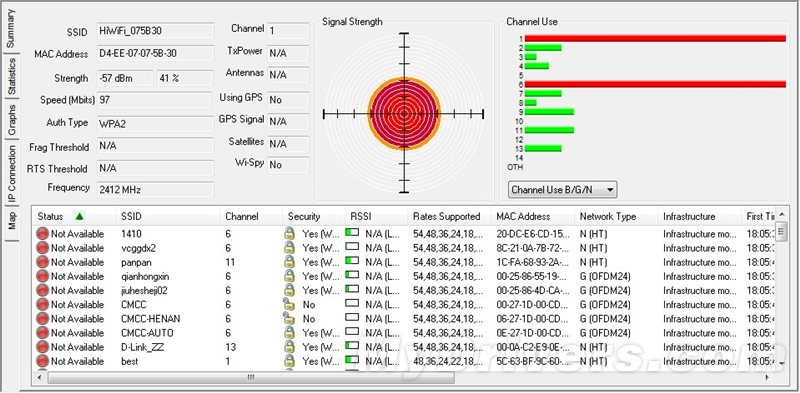Click Auth Type field WPA2
800x393 pixels.
155,124
